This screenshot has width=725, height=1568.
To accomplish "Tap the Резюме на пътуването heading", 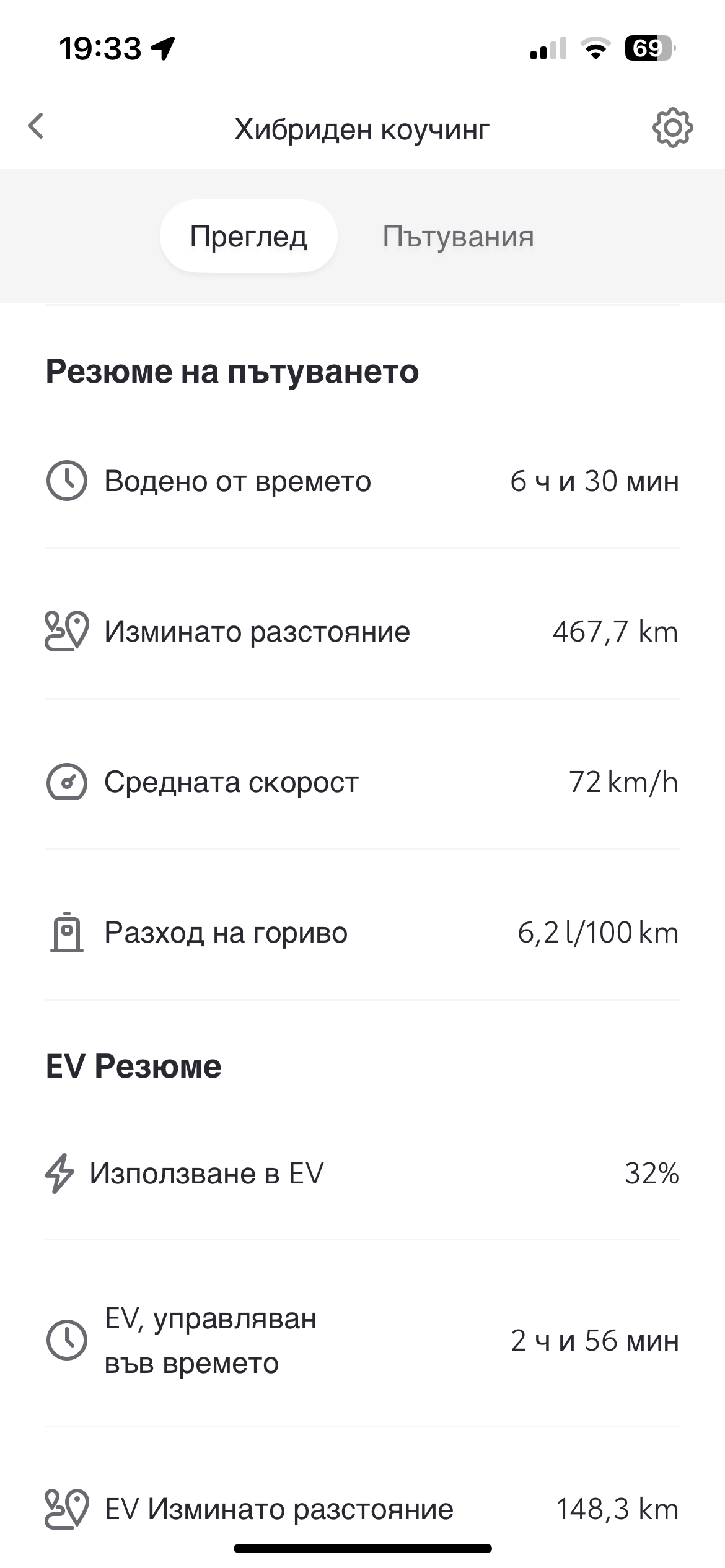I will 232,372.
